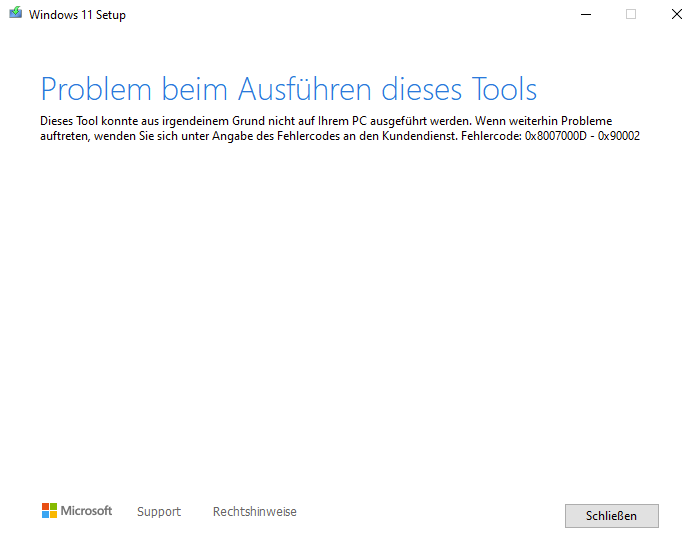Close the setup window with X
Viewport: 698px width, 548px height.
[677, 14]
